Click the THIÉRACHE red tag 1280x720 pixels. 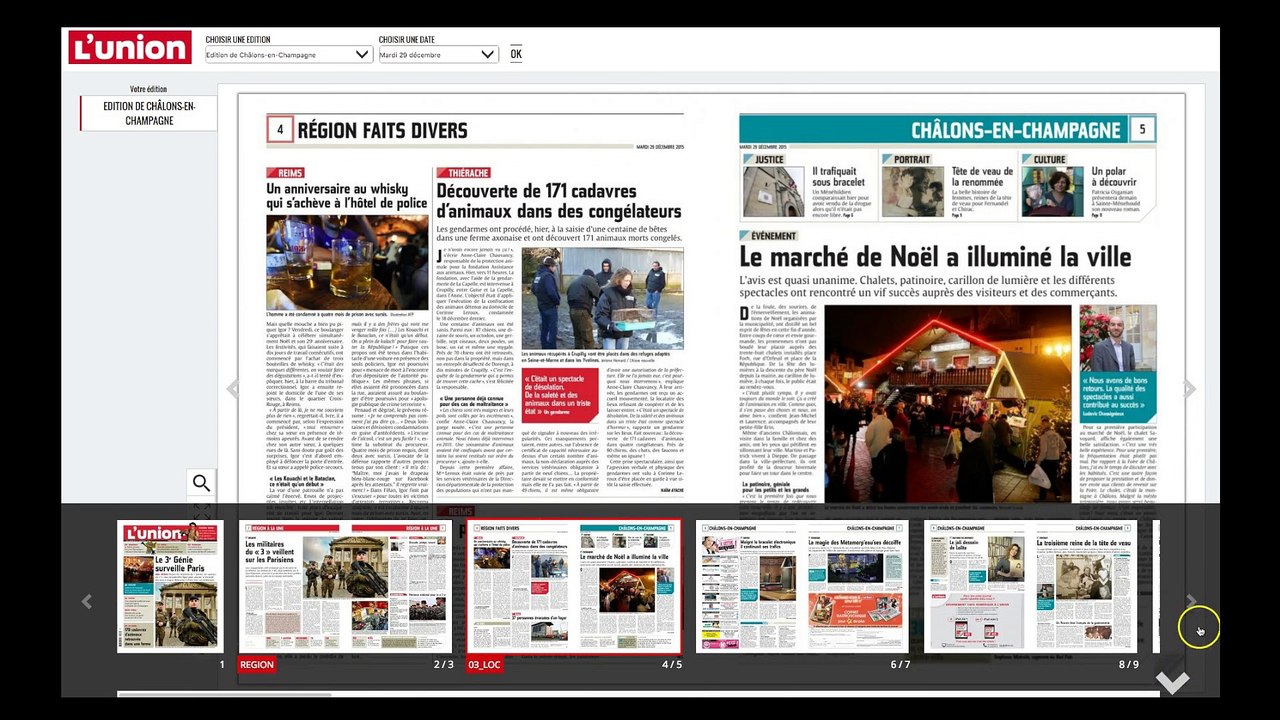(x=463, y=173)
